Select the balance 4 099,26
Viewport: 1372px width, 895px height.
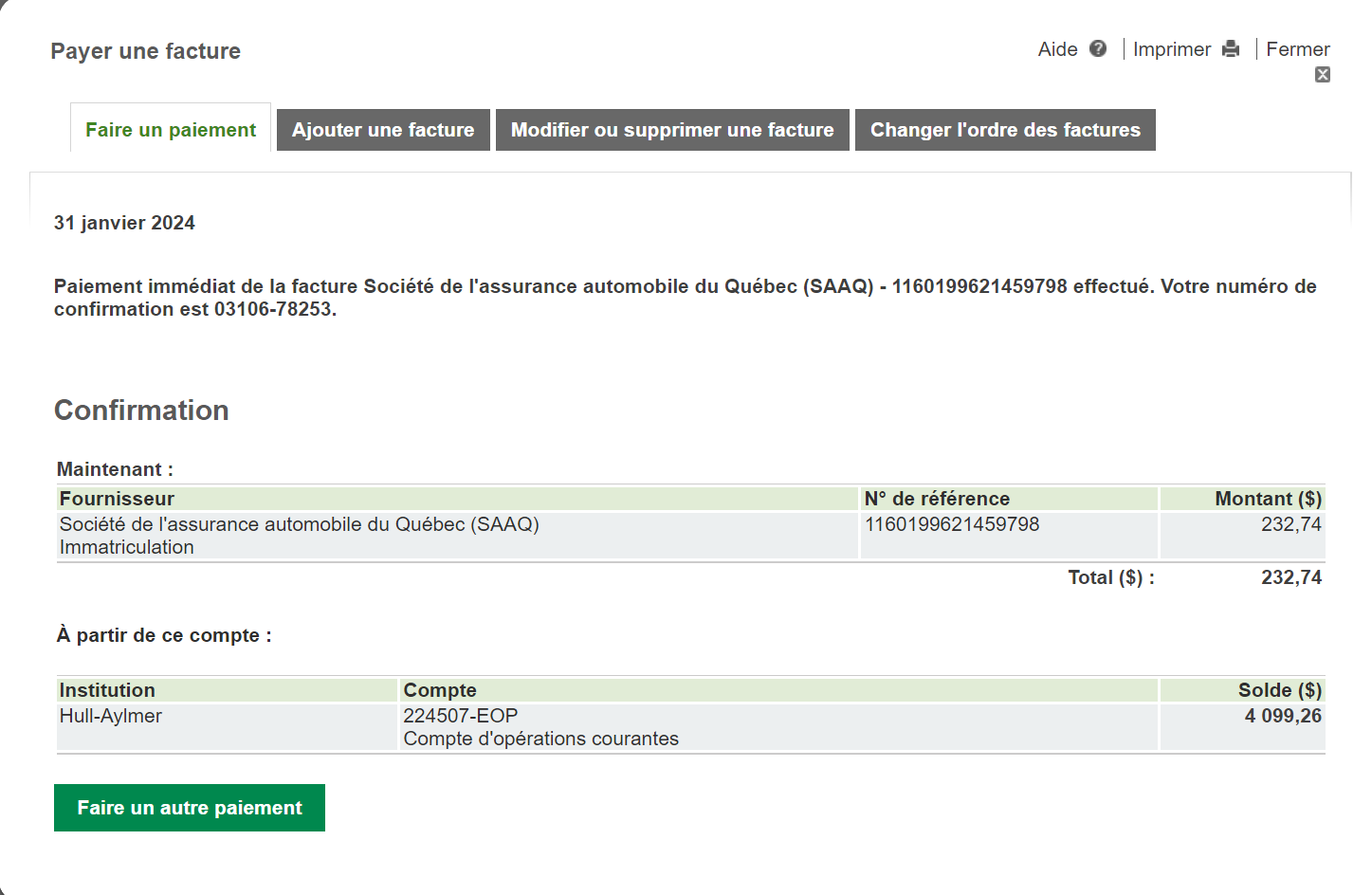1283,716
